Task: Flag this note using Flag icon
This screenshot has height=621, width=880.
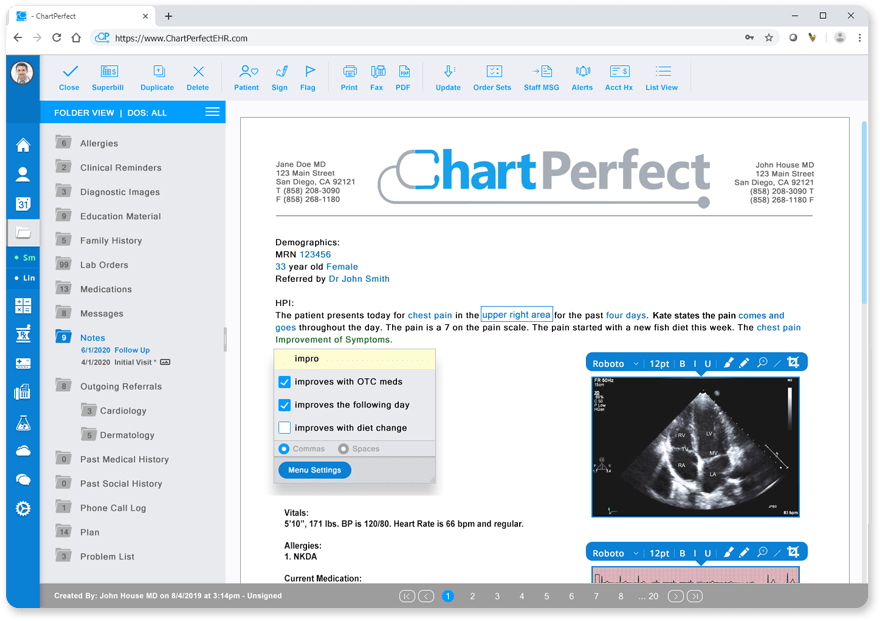Action: [x=308, y=77]
